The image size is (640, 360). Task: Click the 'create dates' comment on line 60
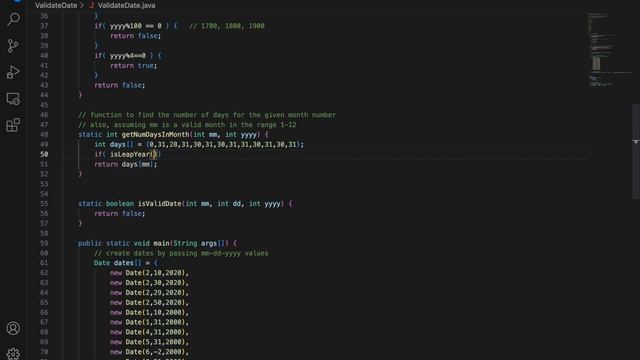point(181,253)
